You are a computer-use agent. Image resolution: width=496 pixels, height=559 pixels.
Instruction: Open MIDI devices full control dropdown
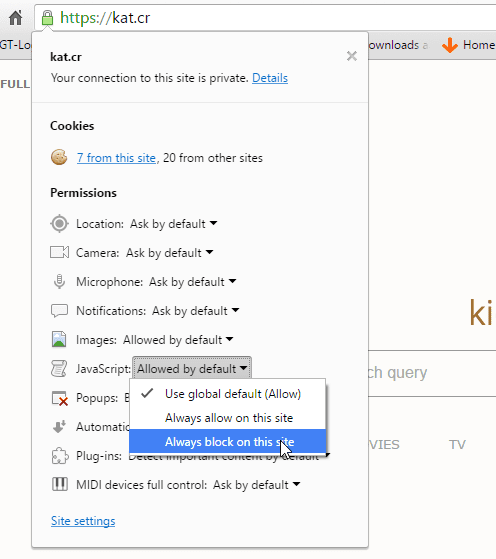[x=256, y=485]
